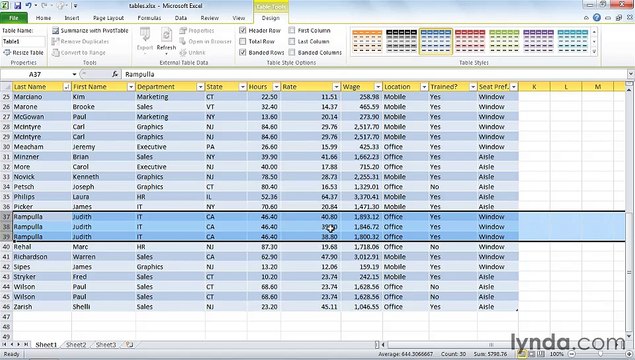Apply the orange table style

(367, 41)
